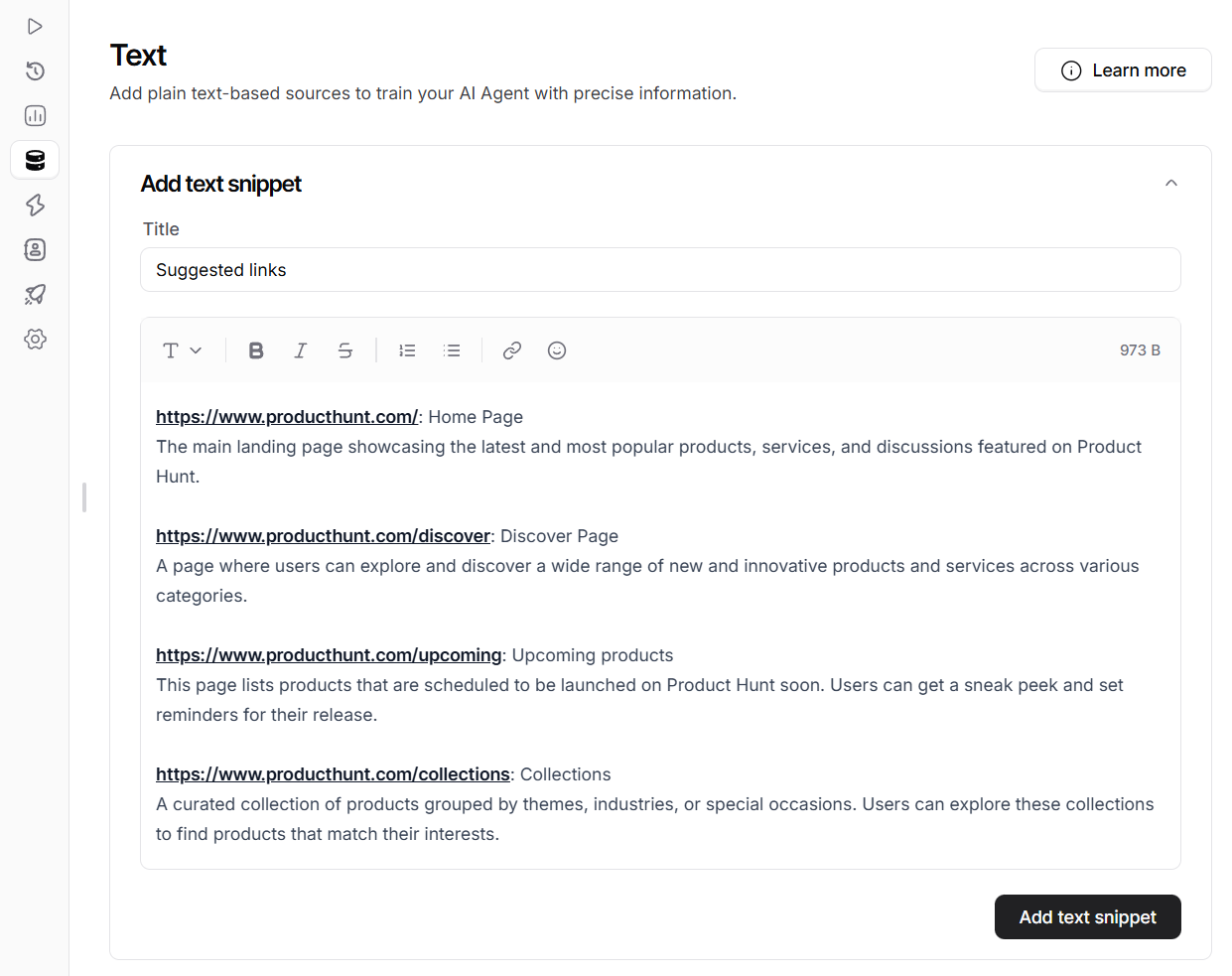Create a numbered list
Viewport: 1232px width, 976px height.
coord(407,349)
